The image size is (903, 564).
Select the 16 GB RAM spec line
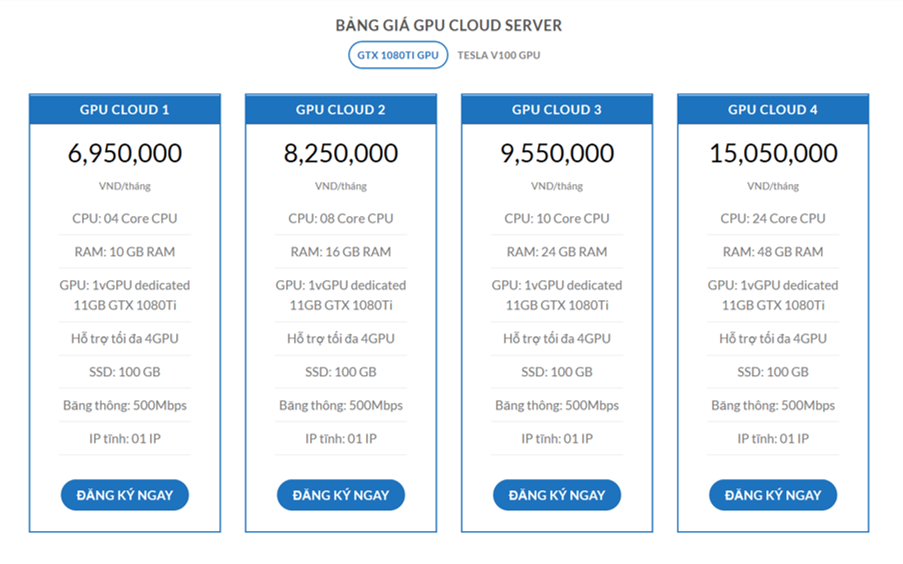pos(340,252)
